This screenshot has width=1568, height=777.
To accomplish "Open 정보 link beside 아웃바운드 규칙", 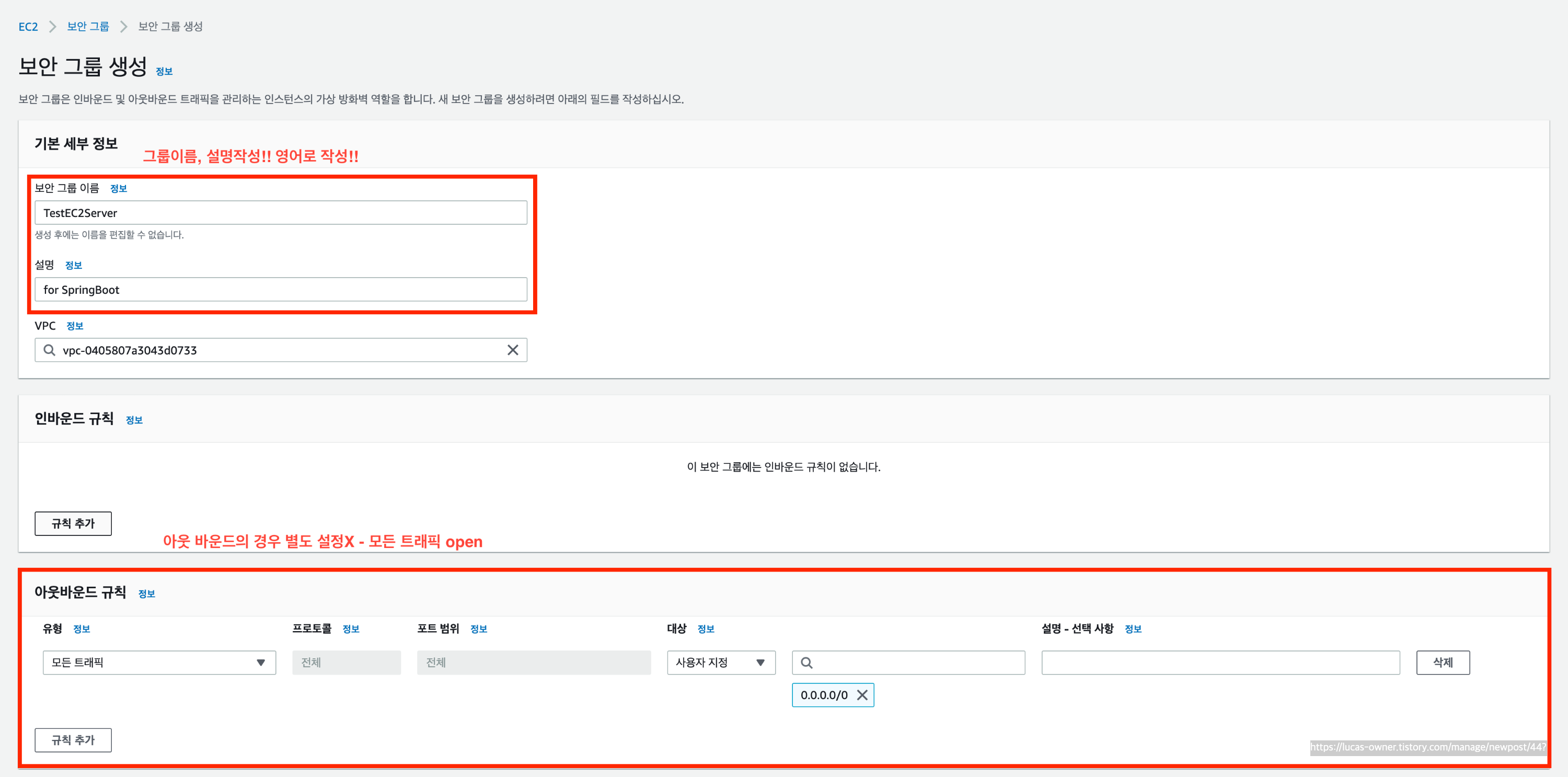I will coord(146,593).
